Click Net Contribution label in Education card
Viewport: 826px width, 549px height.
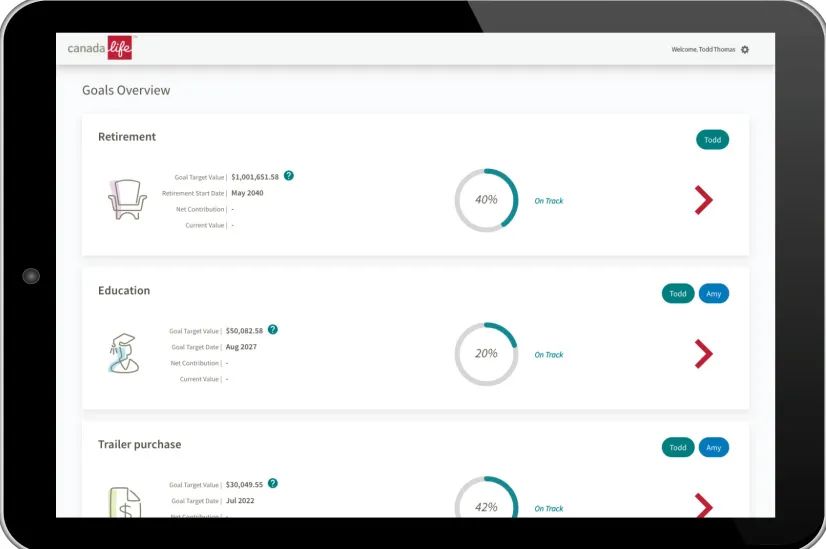pos(194,363)
